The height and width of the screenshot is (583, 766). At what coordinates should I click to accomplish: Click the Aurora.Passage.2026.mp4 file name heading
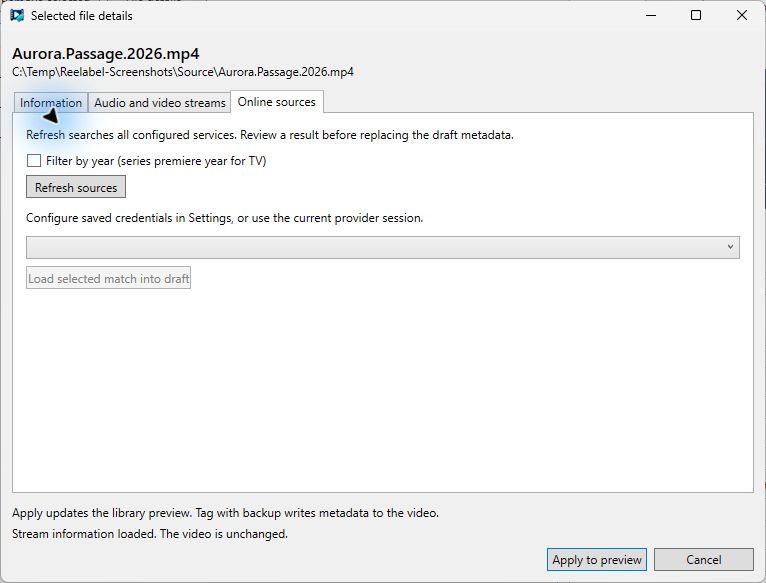(x=106, y=54)
